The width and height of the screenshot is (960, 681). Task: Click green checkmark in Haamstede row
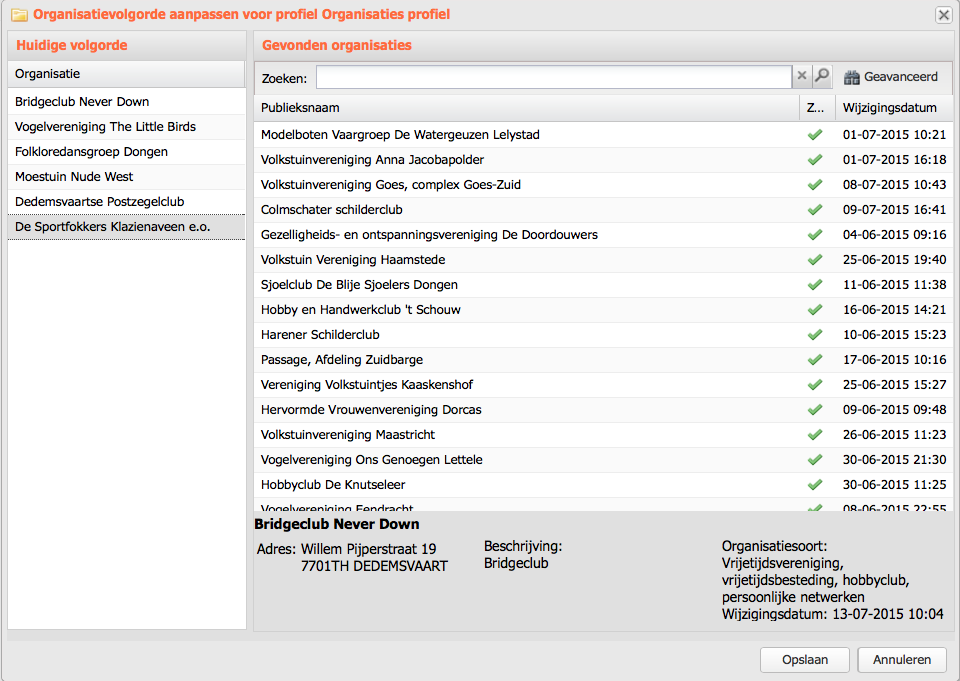pyautogui.click(x=815, y=260)
